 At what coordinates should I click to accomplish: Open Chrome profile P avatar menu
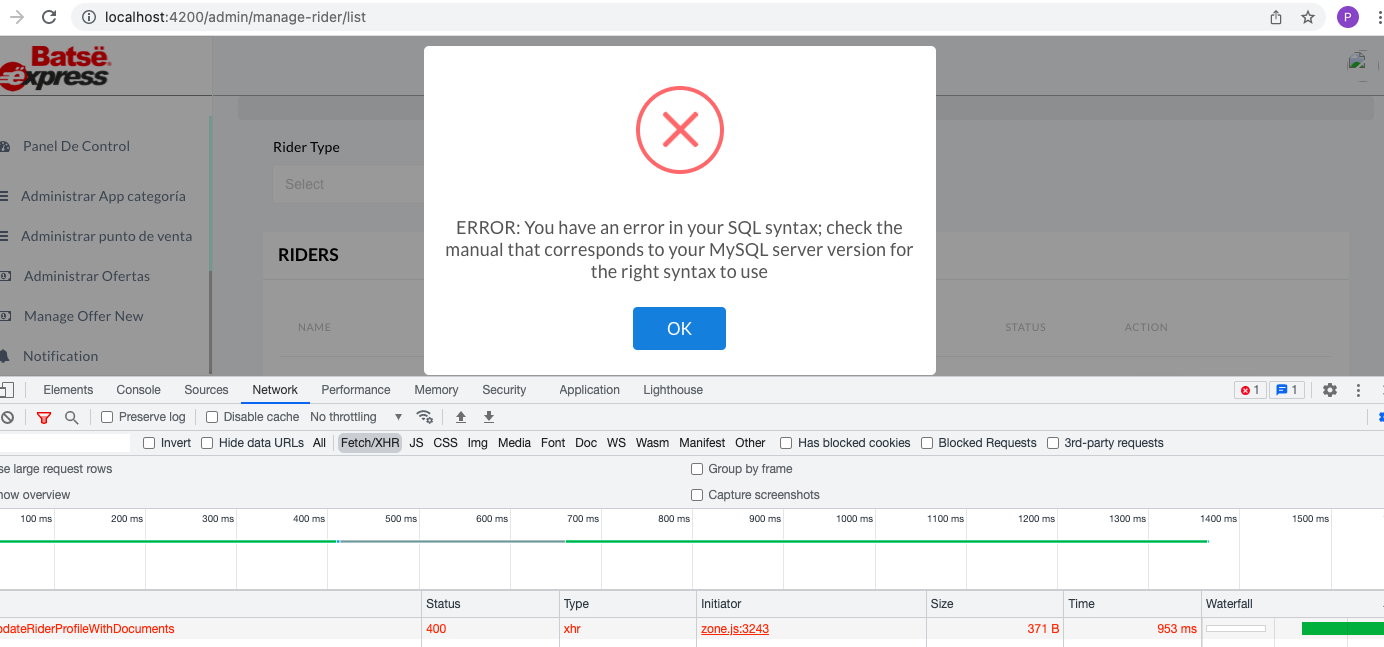1347,17
